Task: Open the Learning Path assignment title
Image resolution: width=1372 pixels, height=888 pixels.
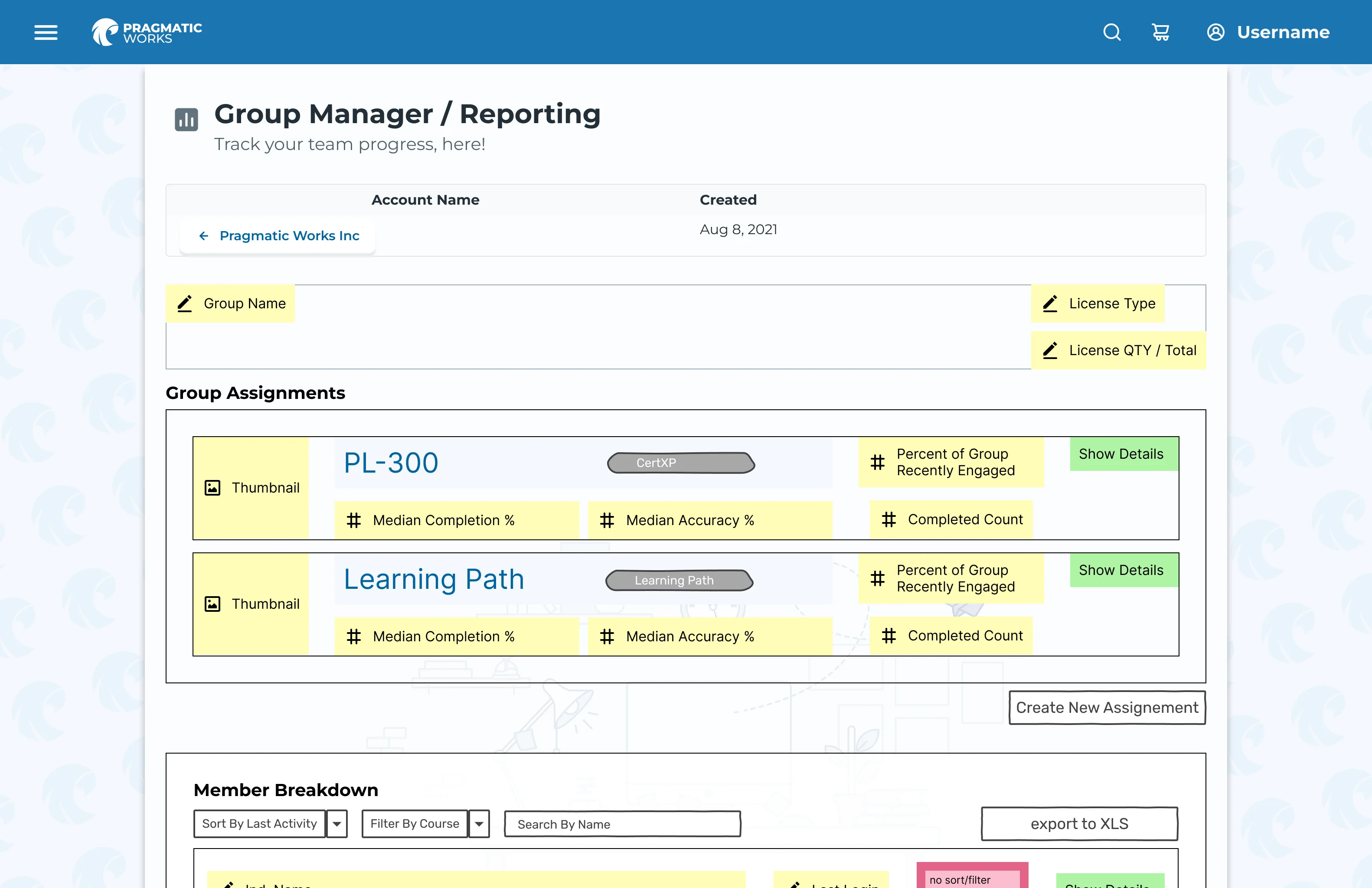Action: coord(434,579)
